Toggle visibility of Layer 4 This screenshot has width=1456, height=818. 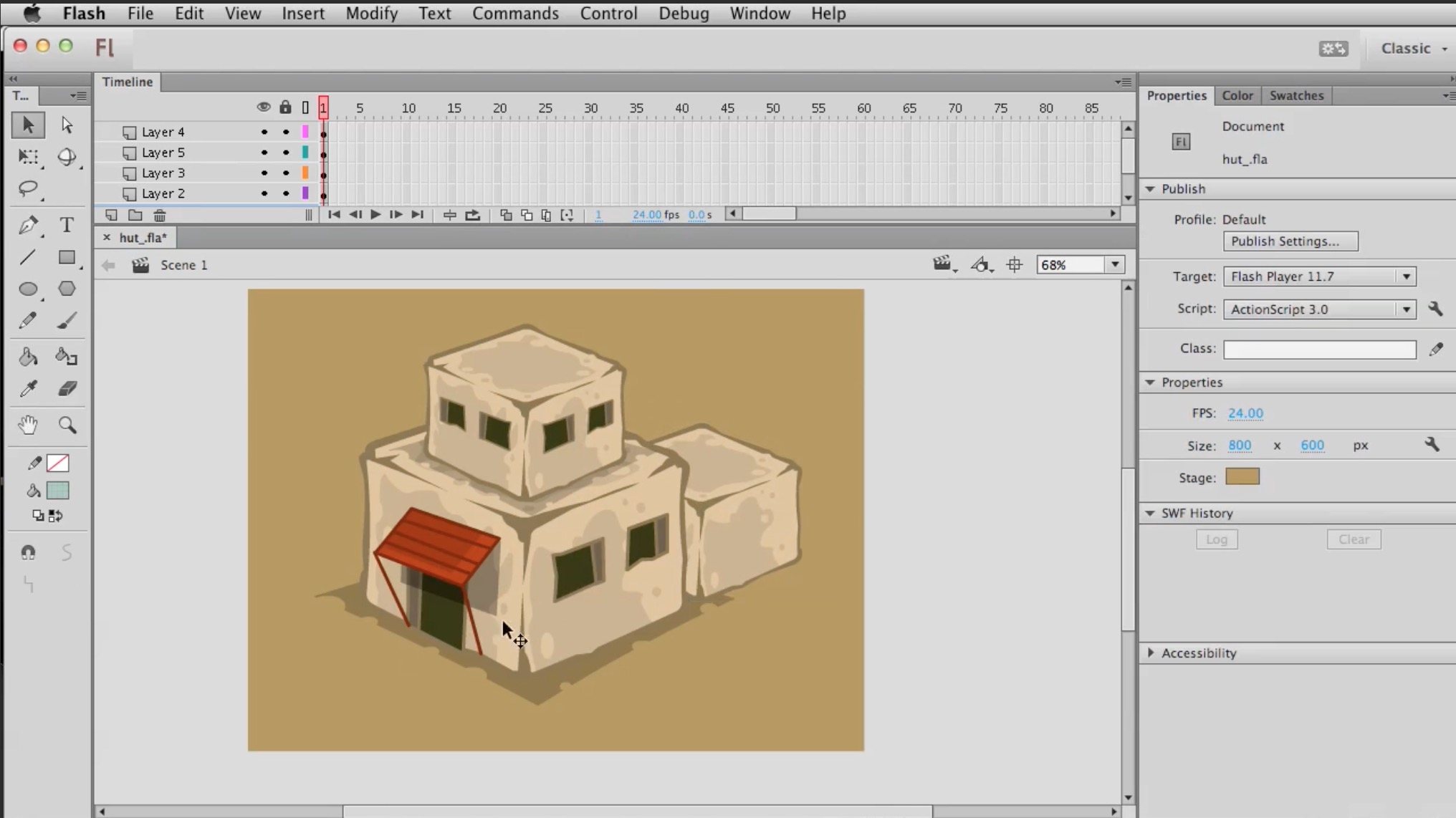coord(263,131)
